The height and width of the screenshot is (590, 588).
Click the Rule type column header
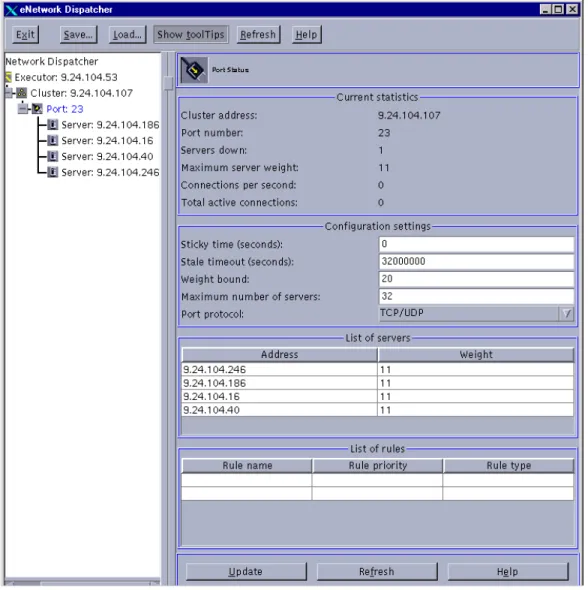click(509, 465)
